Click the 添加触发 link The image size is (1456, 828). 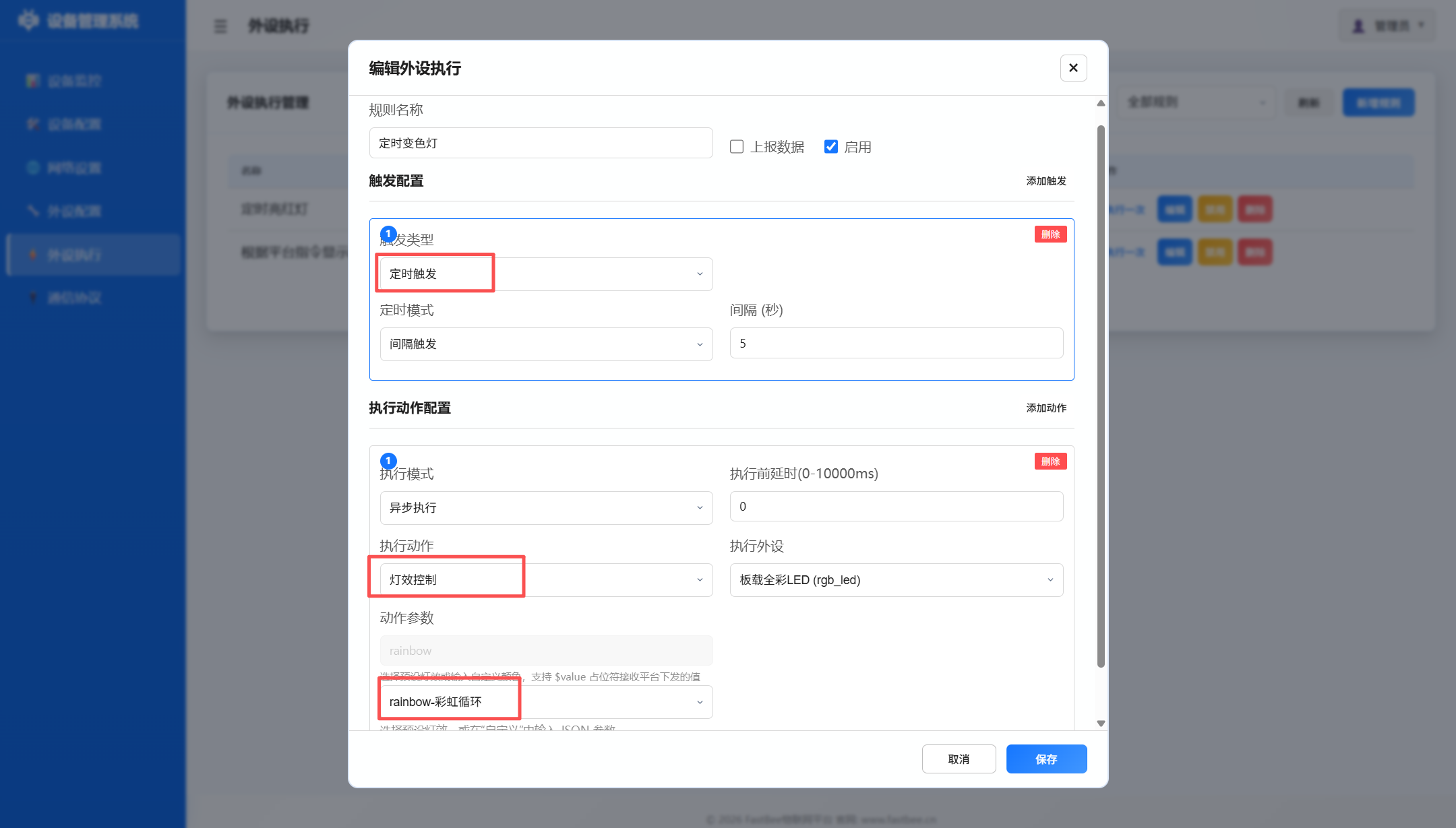pyautogui.click(x=1046, y=181)
